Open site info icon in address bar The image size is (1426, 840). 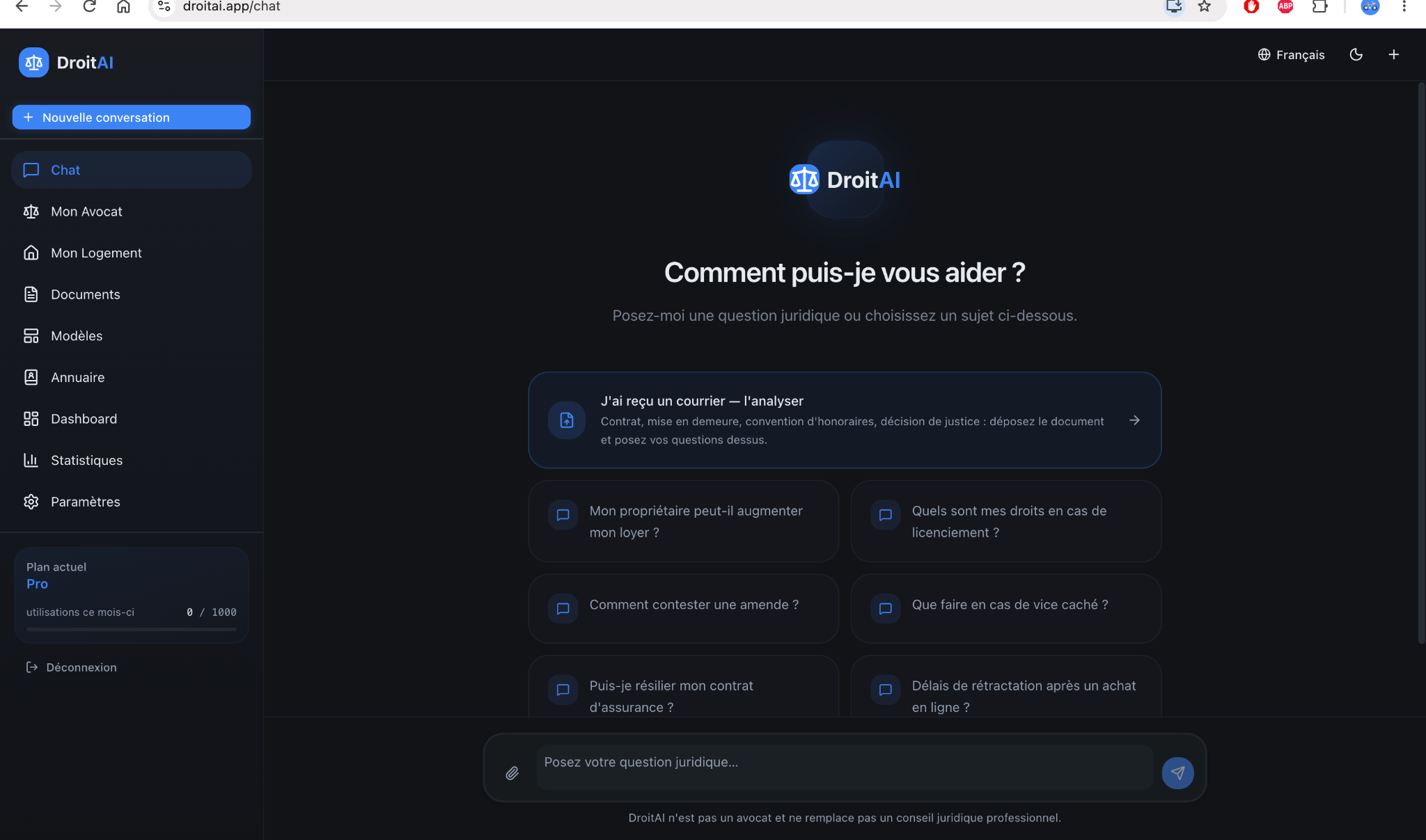[164, 6]
